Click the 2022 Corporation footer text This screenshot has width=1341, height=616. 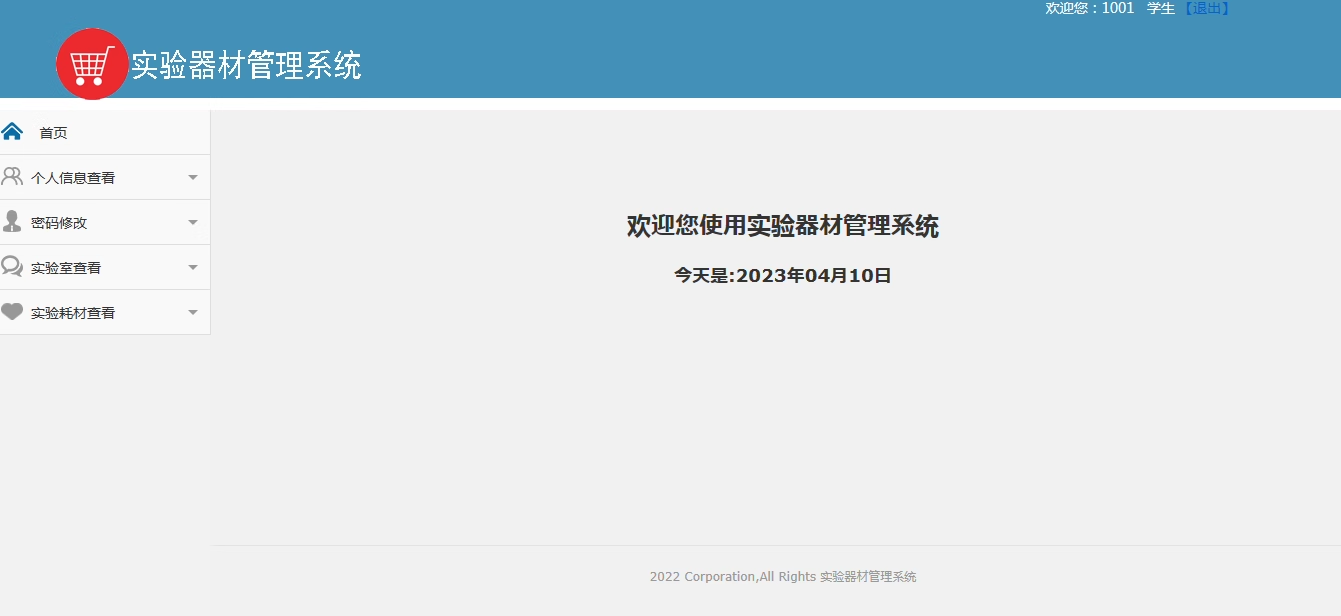pos(783,577)
